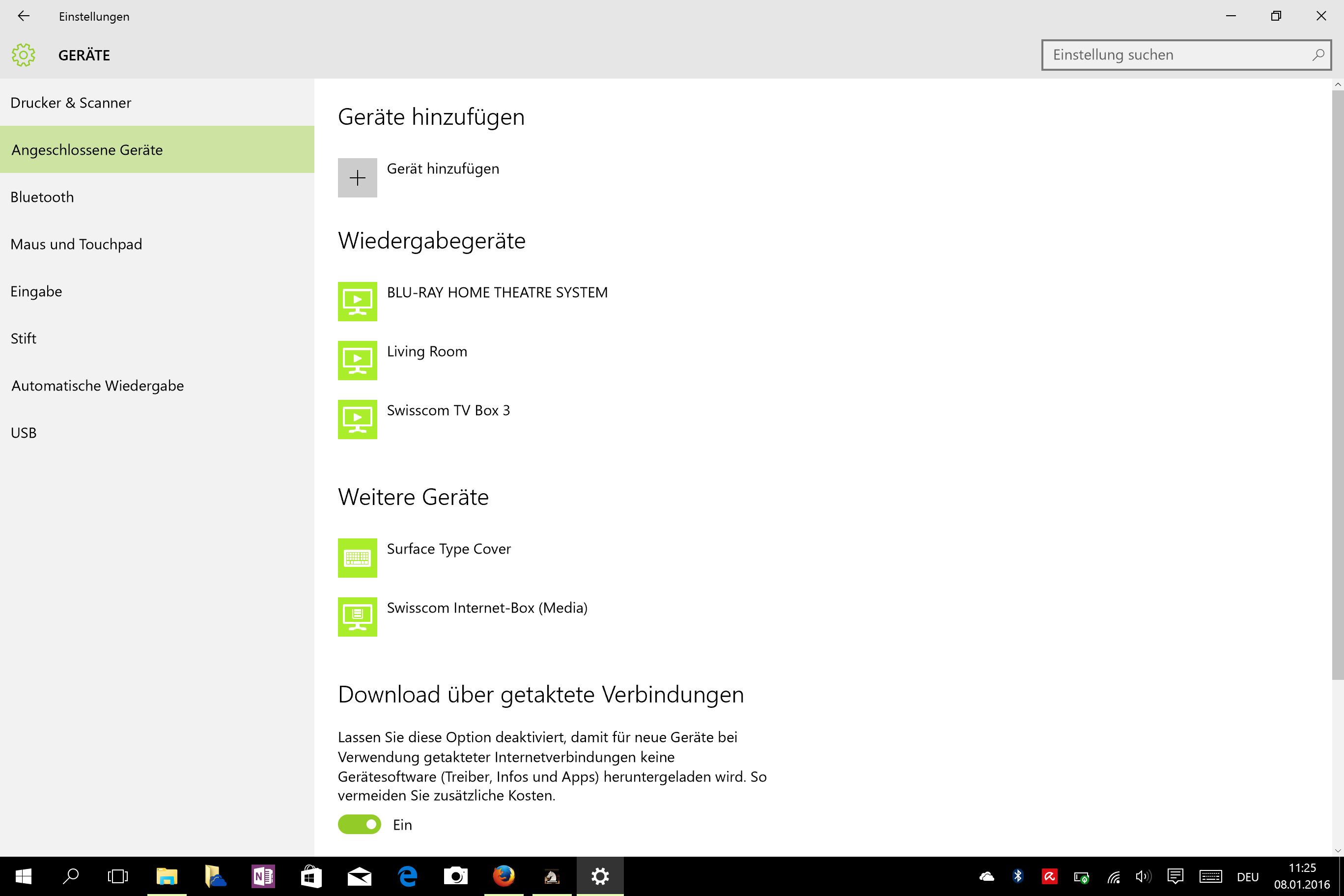Turn off the metered connections download toggle
This screenshot has height=896, width=1344.
[x=360, y=825]
